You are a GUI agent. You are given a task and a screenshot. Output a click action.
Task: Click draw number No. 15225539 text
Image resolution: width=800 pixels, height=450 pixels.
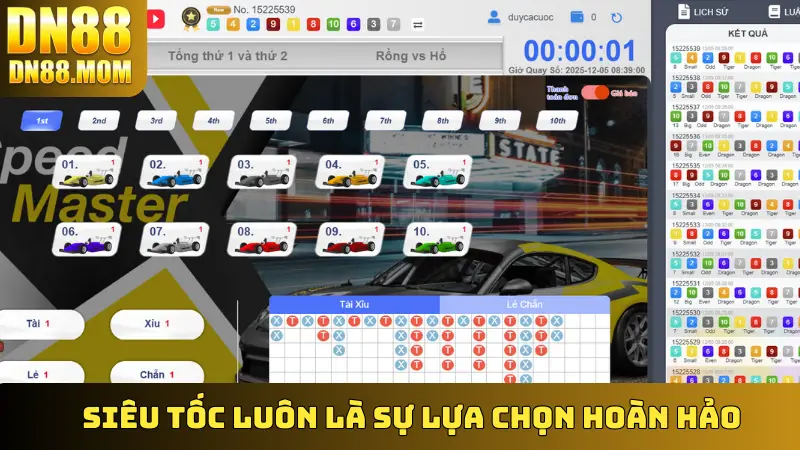(x=264, y=10)
